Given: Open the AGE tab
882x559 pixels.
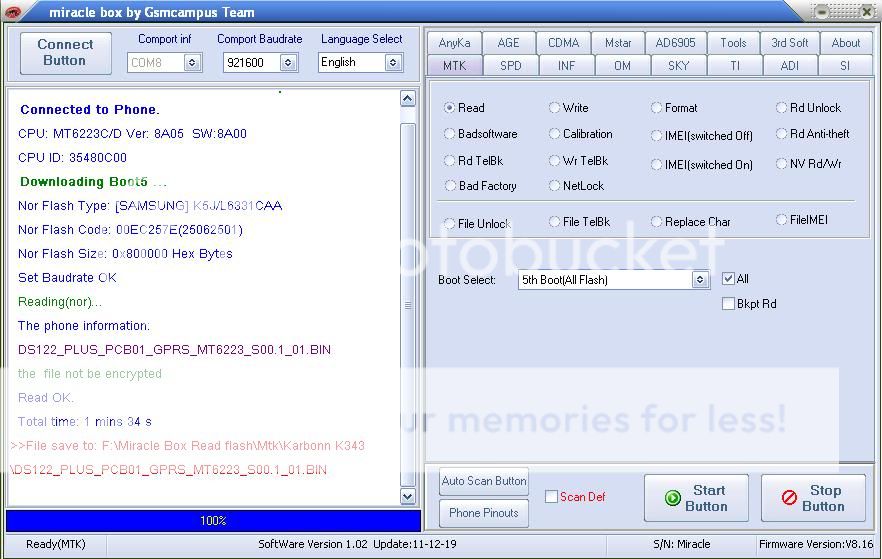Looking at the screenshot, I should pos(508,43).
